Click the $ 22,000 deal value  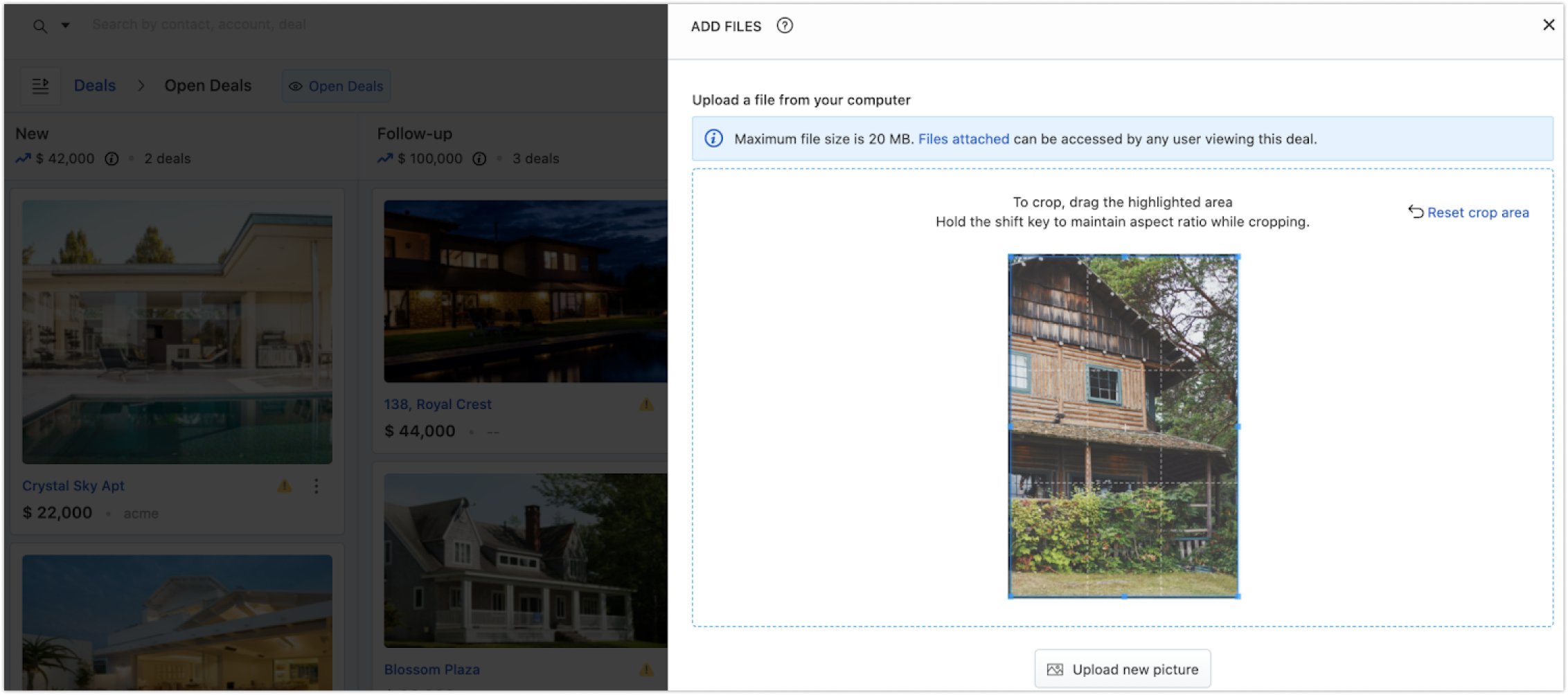click(x=57, y=513)
